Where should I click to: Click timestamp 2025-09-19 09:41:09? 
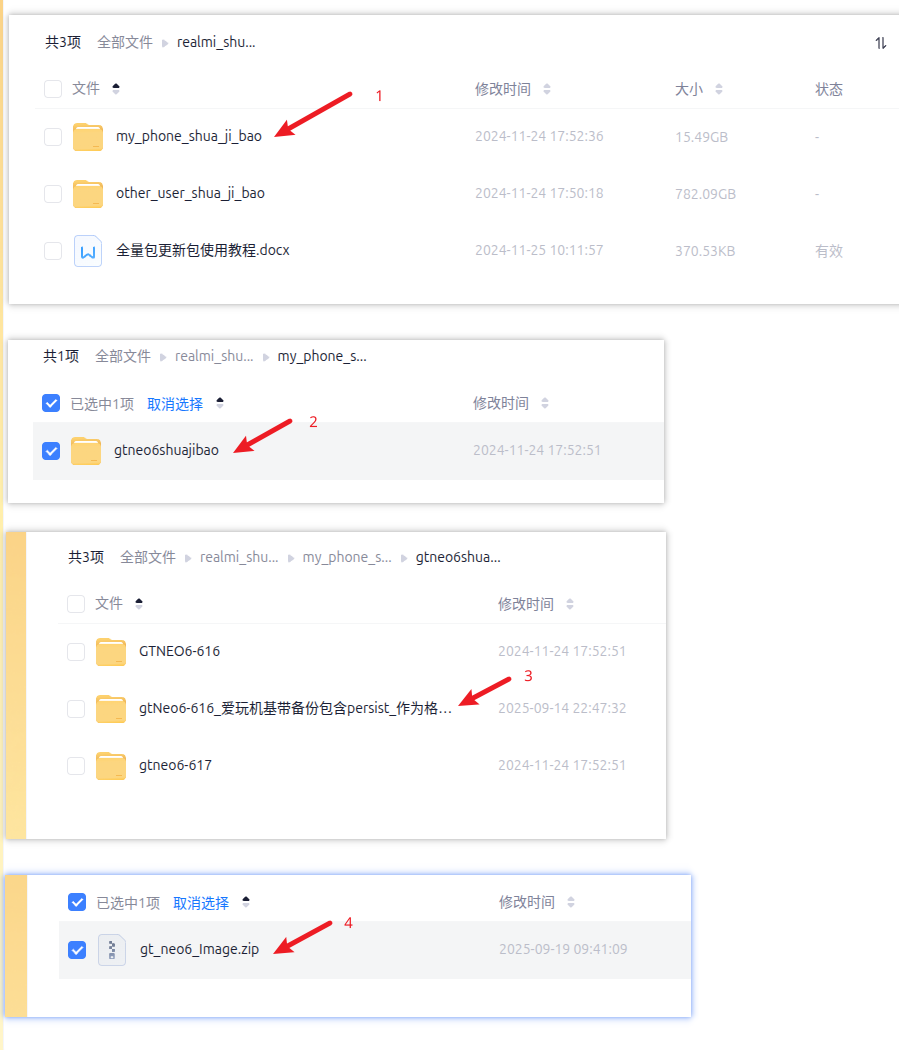click(563, 949)
